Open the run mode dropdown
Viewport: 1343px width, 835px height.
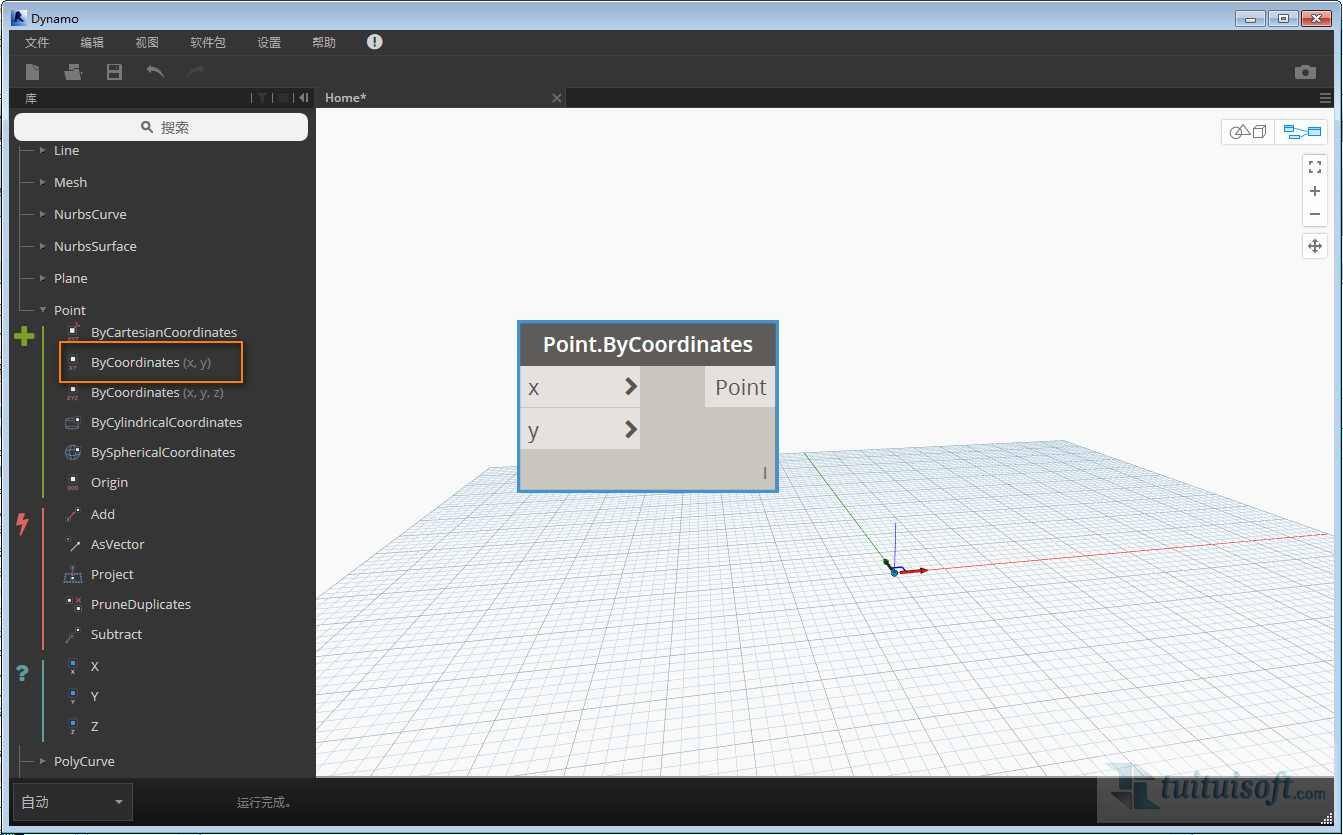(72, 802)
